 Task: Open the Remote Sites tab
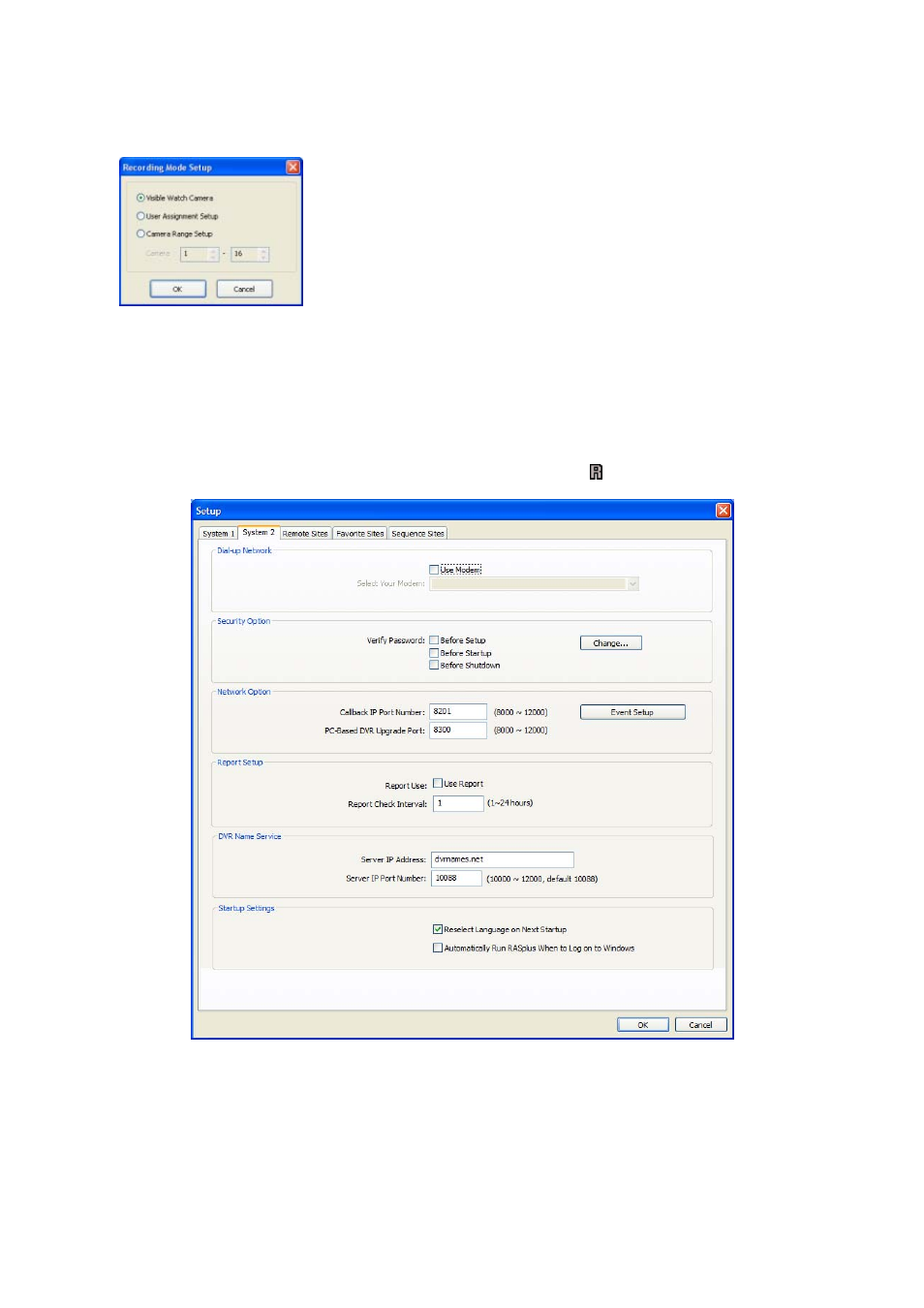click(305, 534)
